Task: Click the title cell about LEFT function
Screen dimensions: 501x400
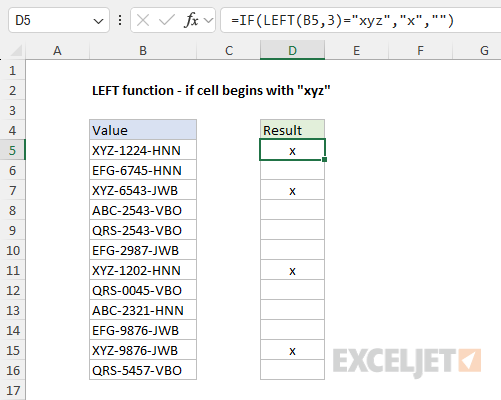Action: tap(211, 90)
